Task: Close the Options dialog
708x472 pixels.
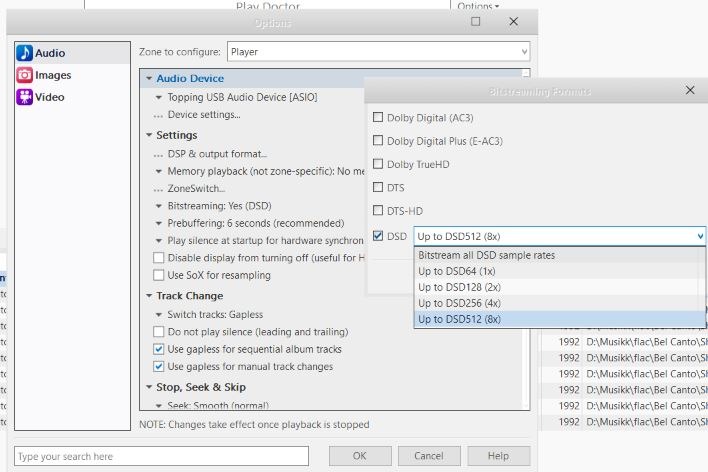Action: point(513,21)
